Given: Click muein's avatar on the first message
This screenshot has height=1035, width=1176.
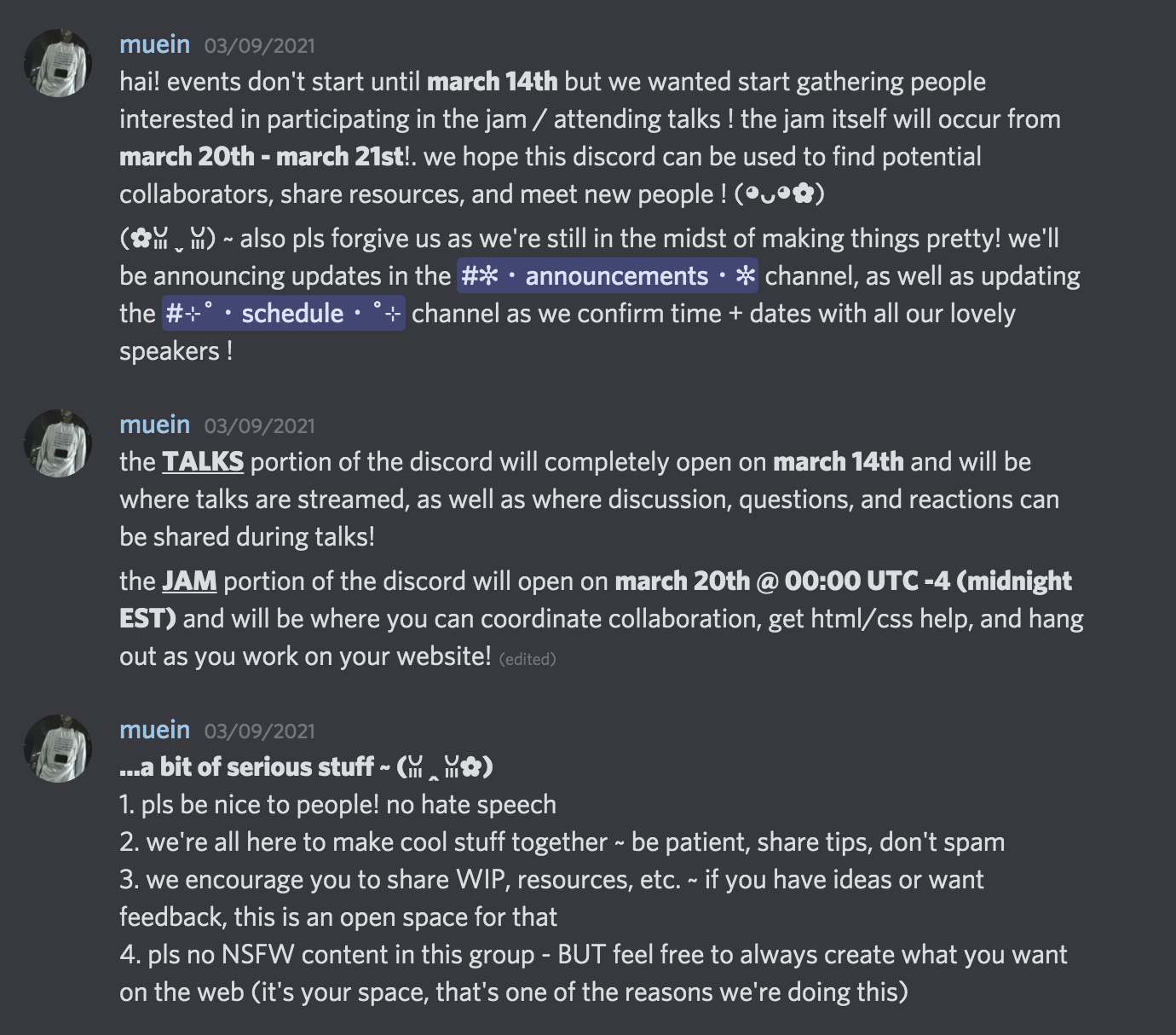Looking at the screenshot, I should pos(58,63).
